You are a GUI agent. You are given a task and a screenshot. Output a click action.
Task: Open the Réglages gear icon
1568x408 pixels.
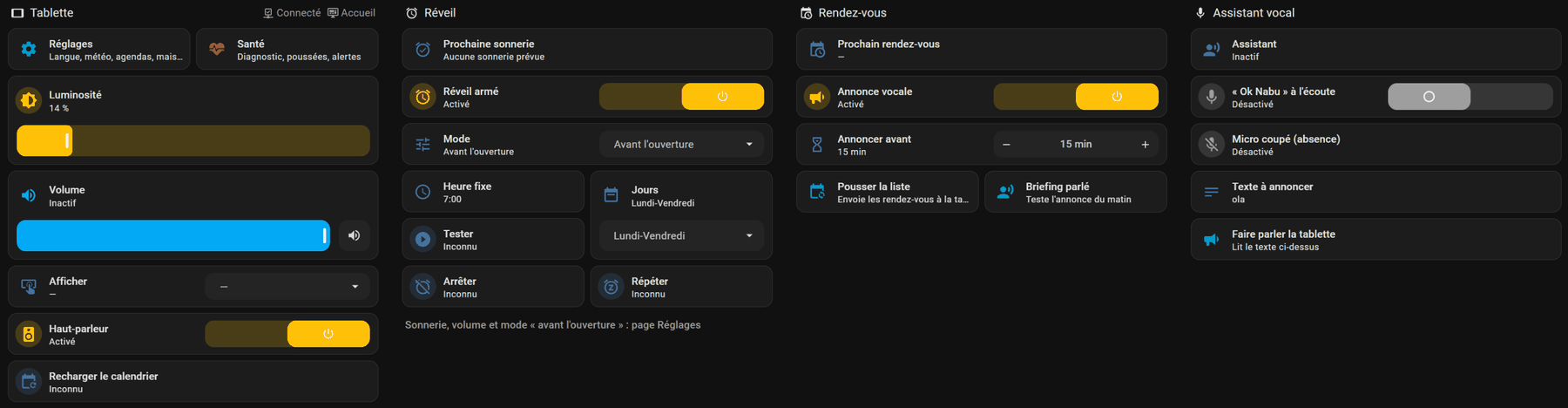pyautogui.click(x=29, y=50)
